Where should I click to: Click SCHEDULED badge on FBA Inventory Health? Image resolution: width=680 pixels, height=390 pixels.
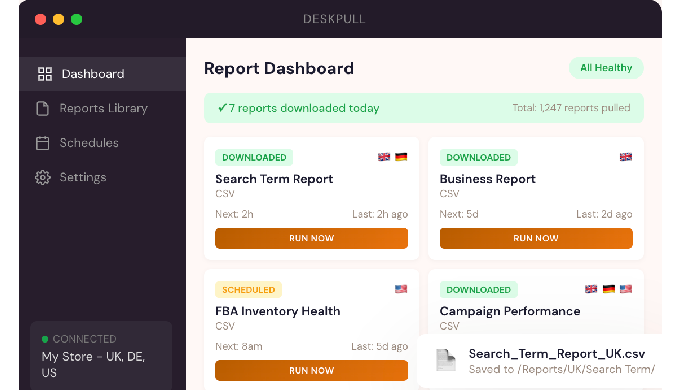click(248, 289)
